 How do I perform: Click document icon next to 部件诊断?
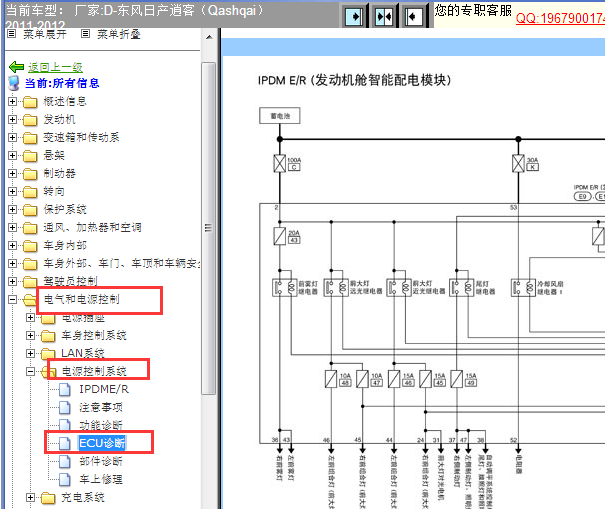click(x=65, y=462)
